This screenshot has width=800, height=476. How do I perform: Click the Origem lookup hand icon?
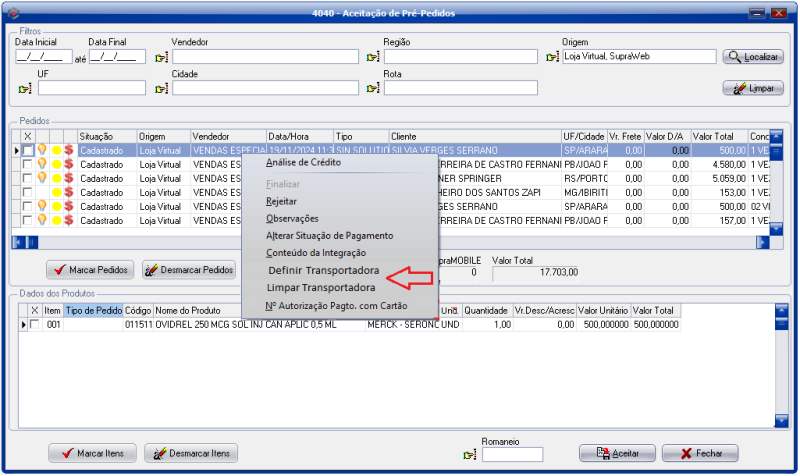(x=552, y=58)
